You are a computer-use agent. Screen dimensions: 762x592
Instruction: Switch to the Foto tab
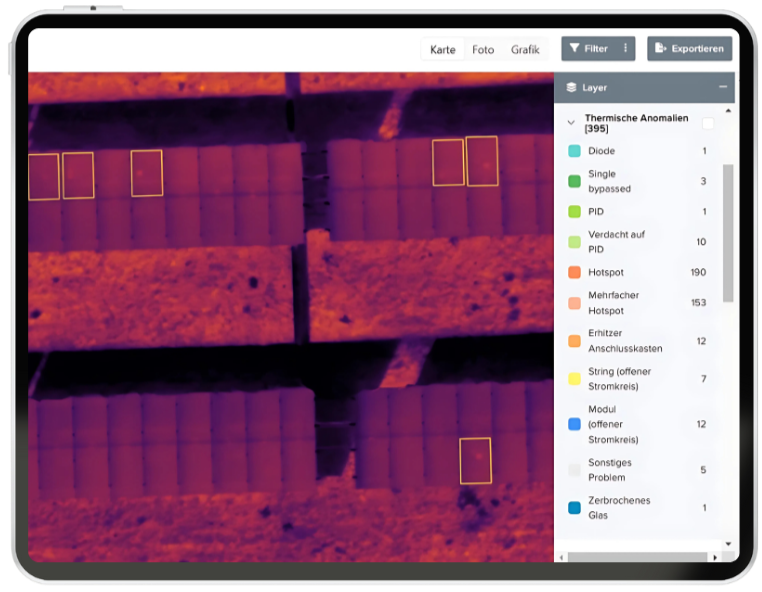coord(483,49)
